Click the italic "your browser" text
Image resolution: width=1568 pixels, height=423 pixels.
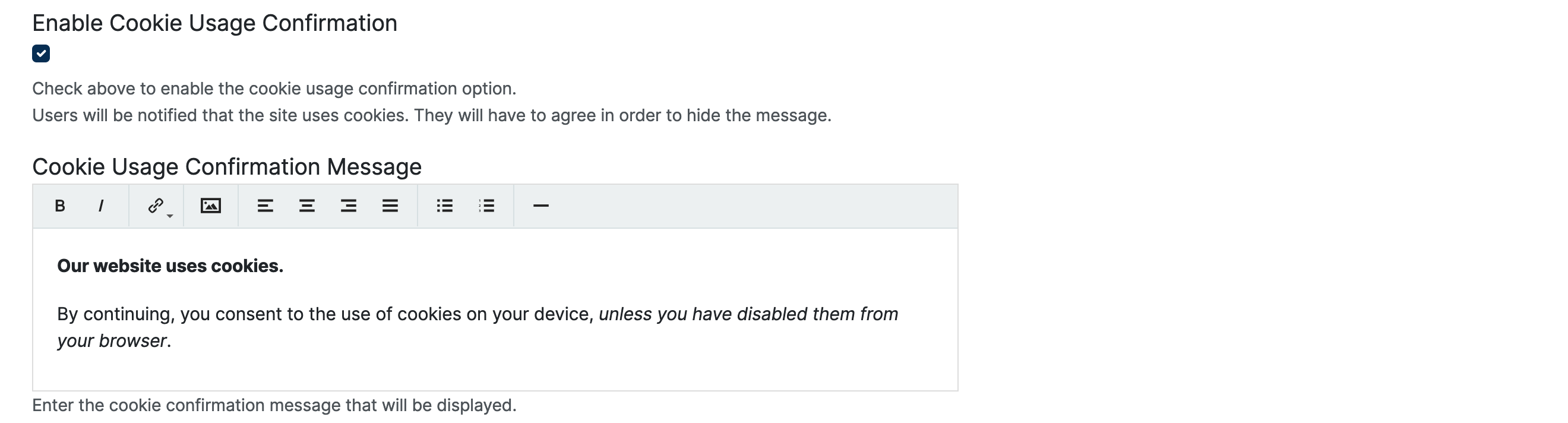pos(112,341)
